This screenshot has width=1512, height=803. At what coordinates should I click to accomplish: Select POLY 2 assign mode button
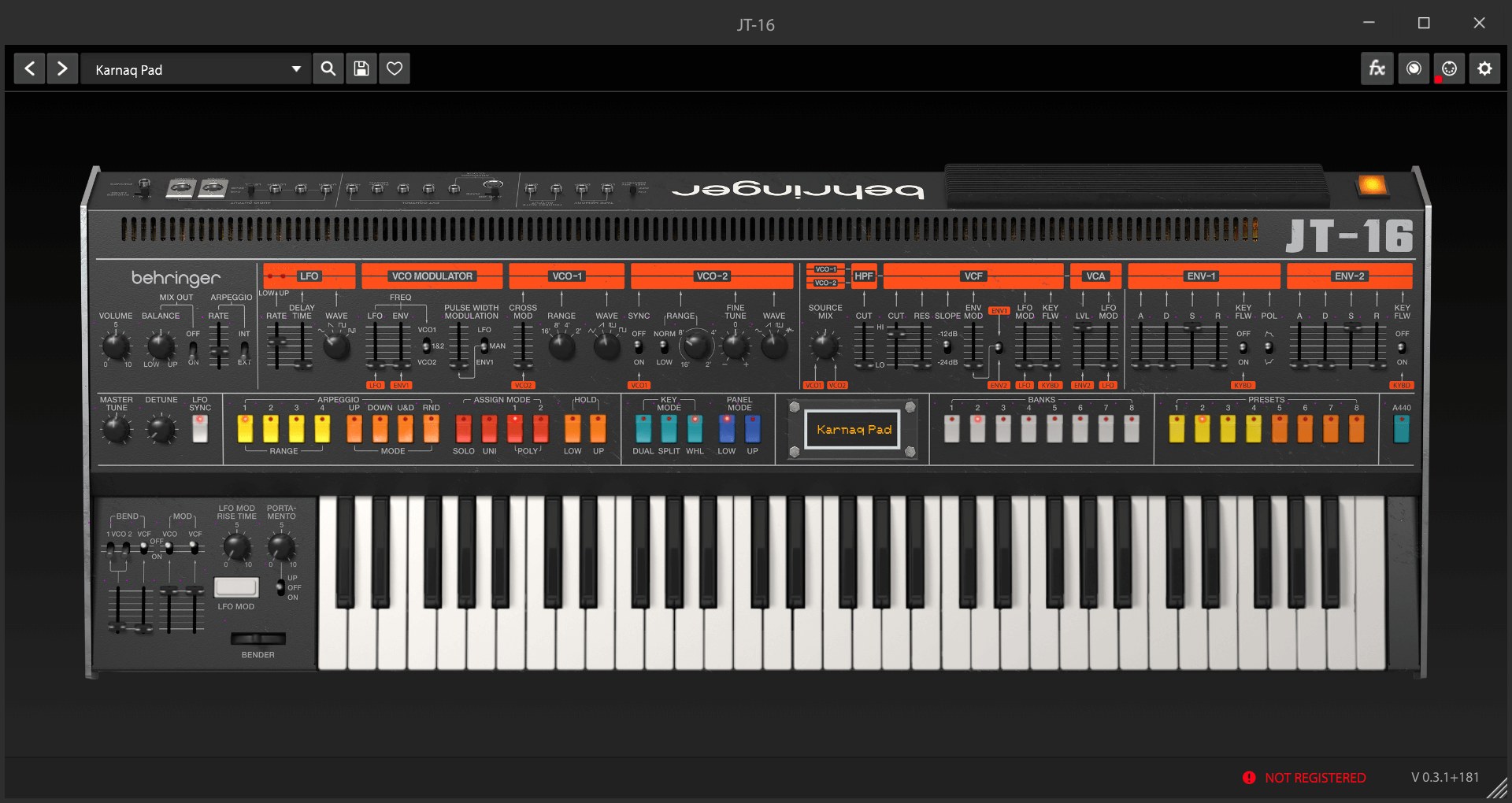541,429
